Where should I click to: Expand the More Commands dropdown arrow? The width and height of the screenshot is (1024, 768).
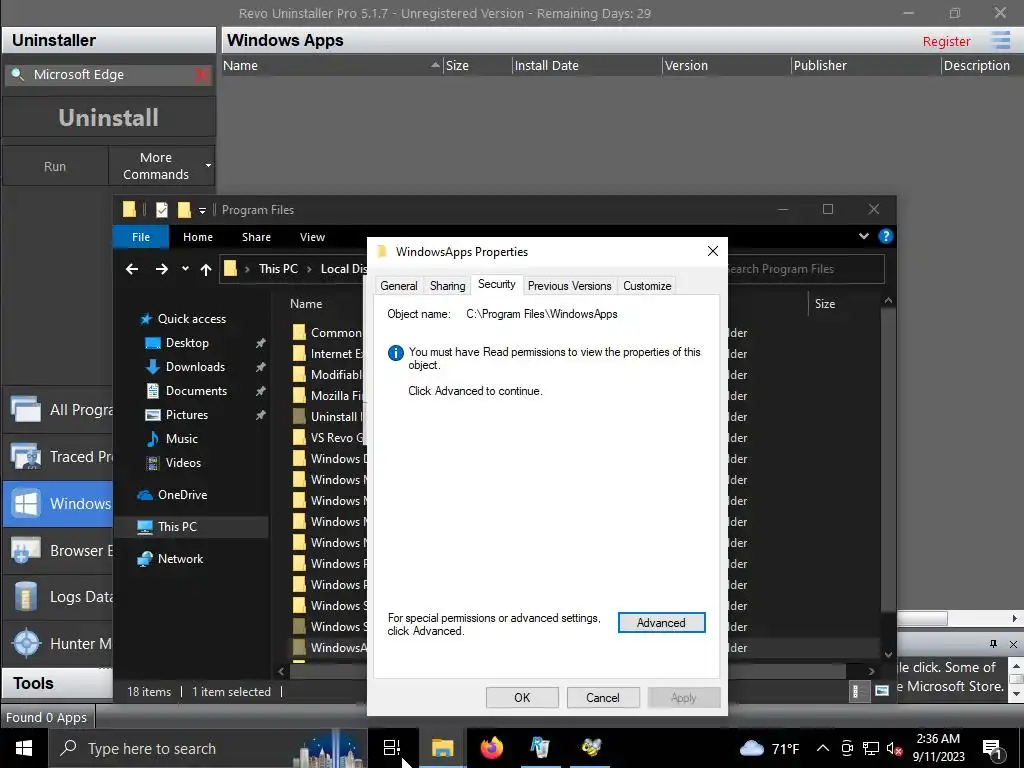208,166
